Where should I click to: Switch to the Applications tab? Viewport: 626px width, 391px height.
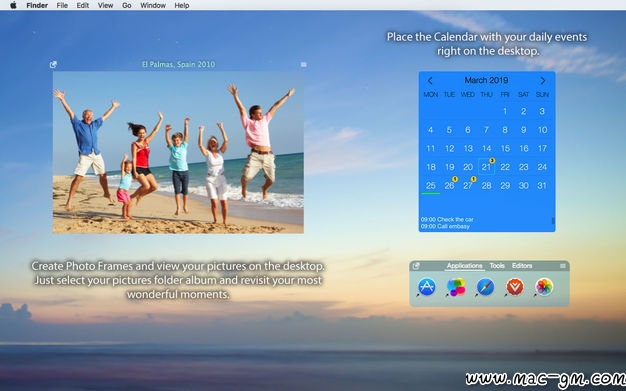pyautogui.click(x=464, y=266)
